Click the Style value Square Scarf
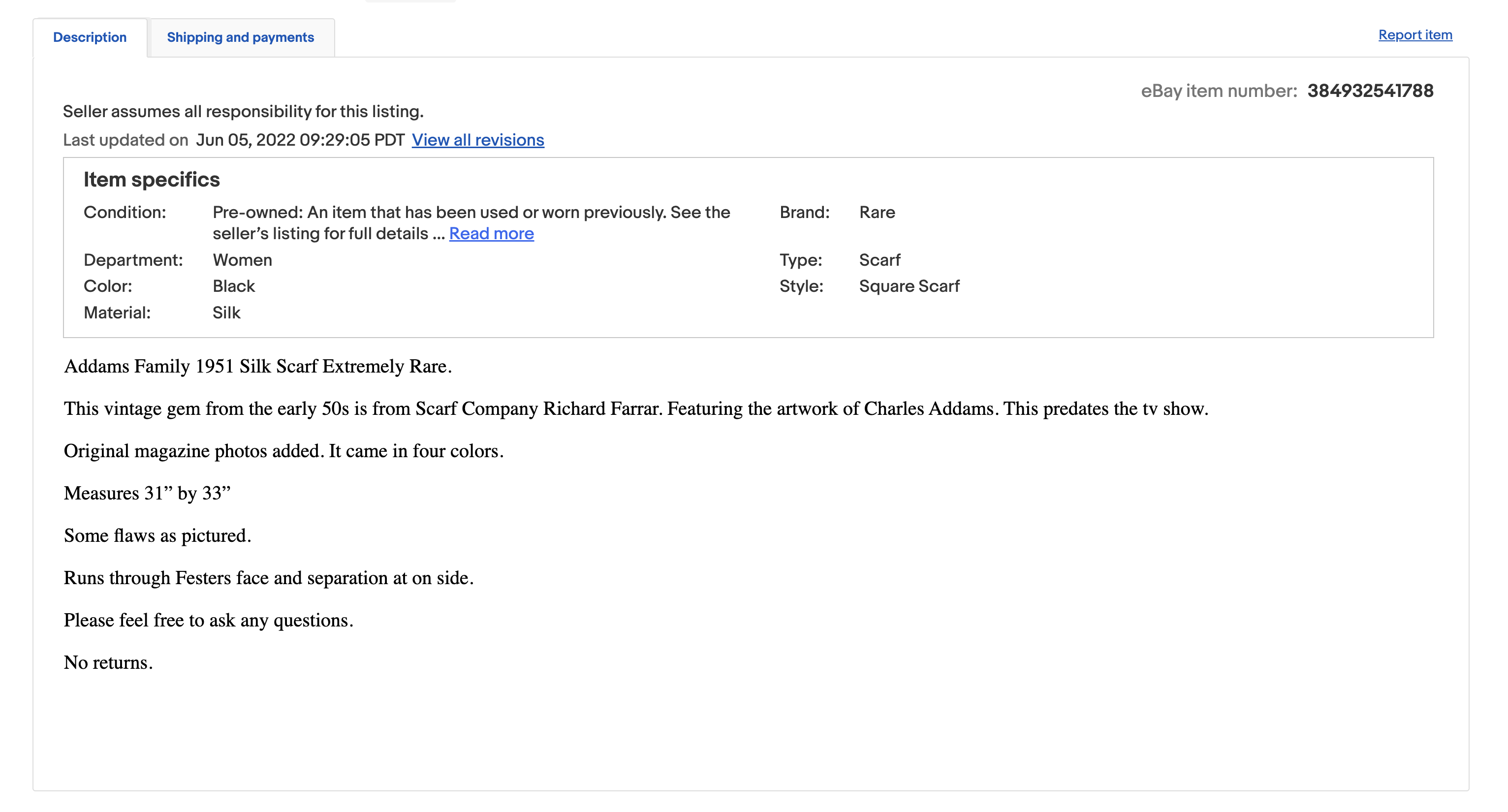Image resolution: width=1508 pixels, height=812 pixels. (909, 286)
